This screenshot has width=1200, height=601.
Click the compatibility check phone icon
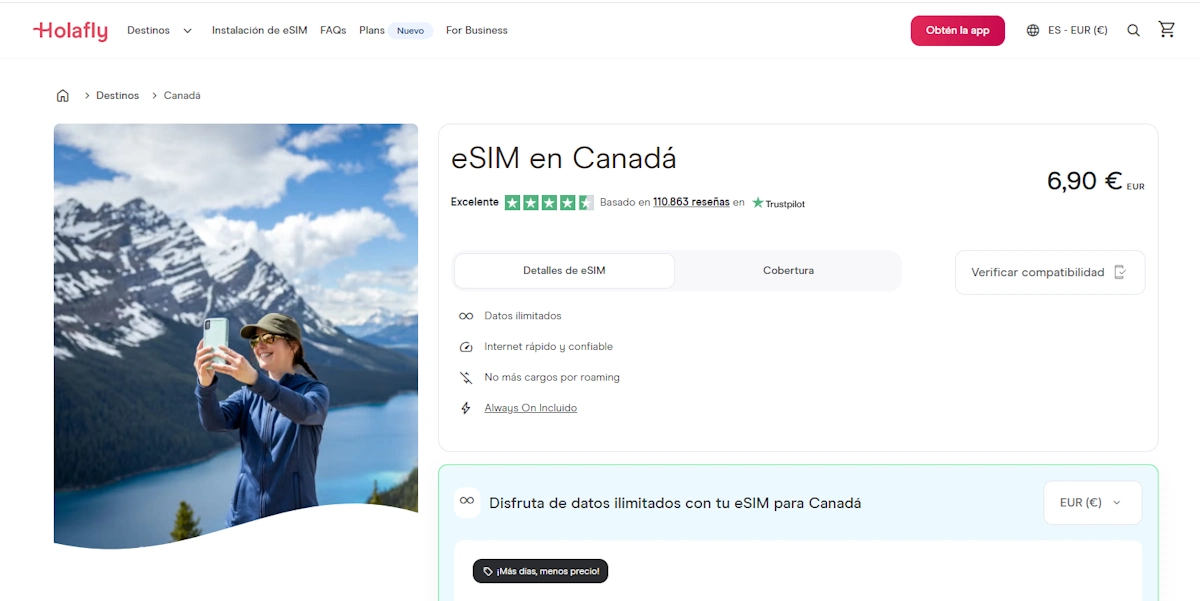pos(1120,272)
